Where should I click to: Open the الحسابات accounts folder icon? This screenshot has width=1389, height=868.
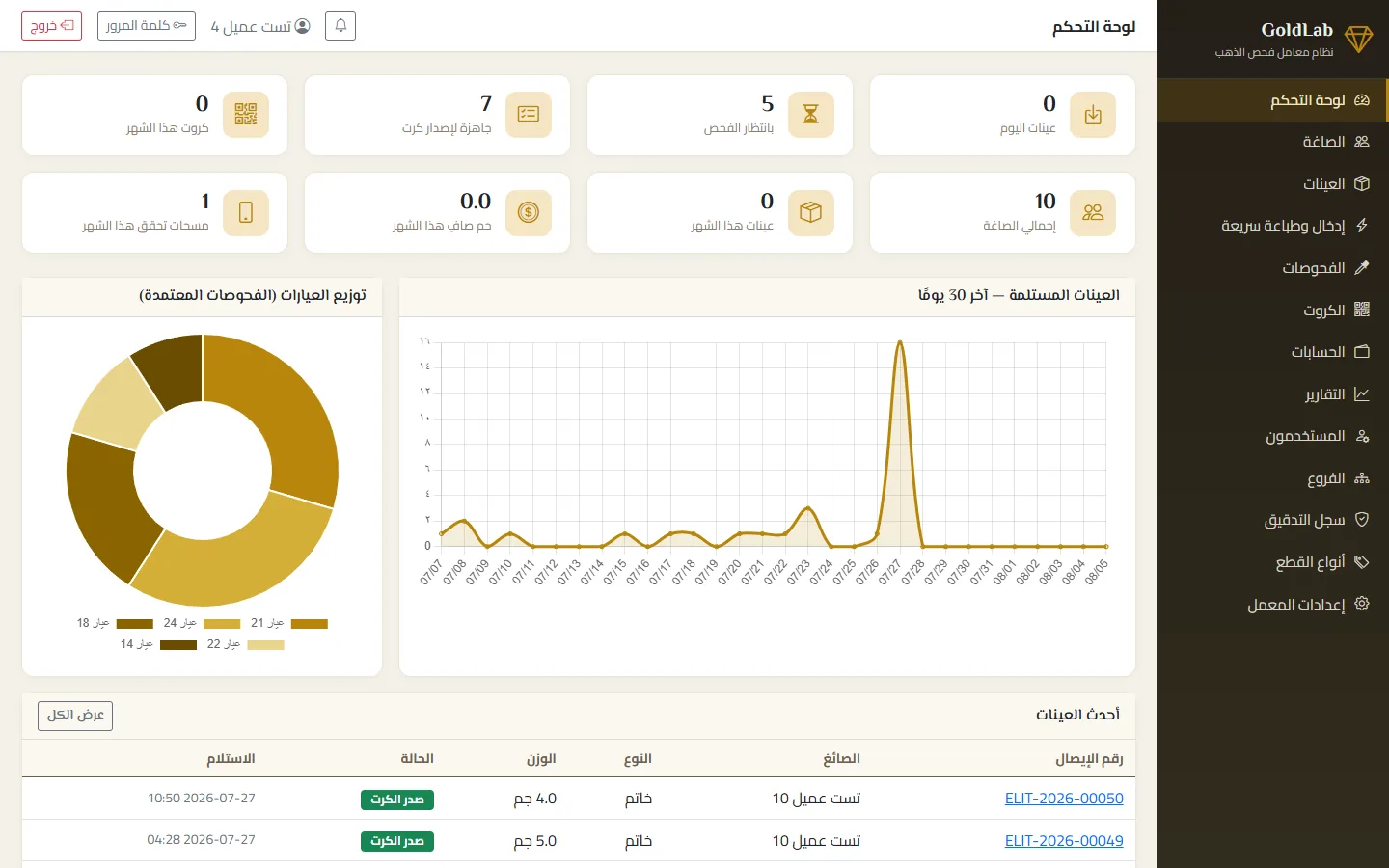[x=1362, y=352]
